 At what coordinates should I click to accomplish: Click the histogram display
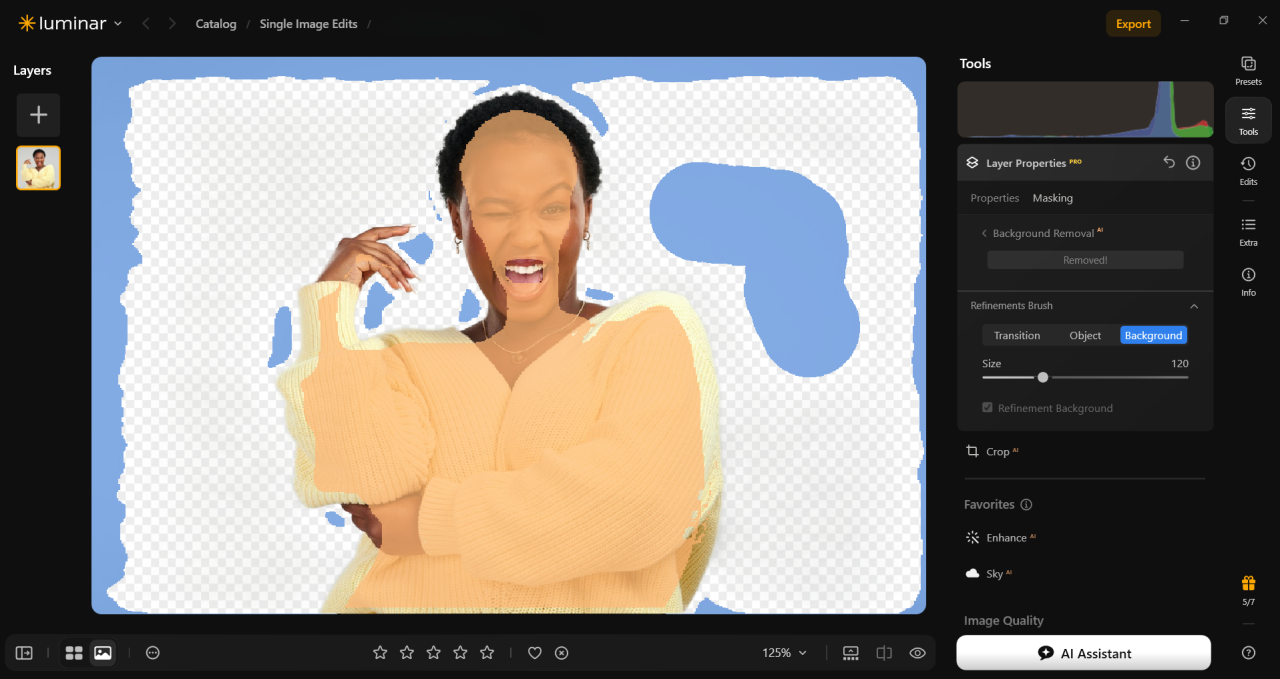pyautogui.click(x=1085, y=110)
